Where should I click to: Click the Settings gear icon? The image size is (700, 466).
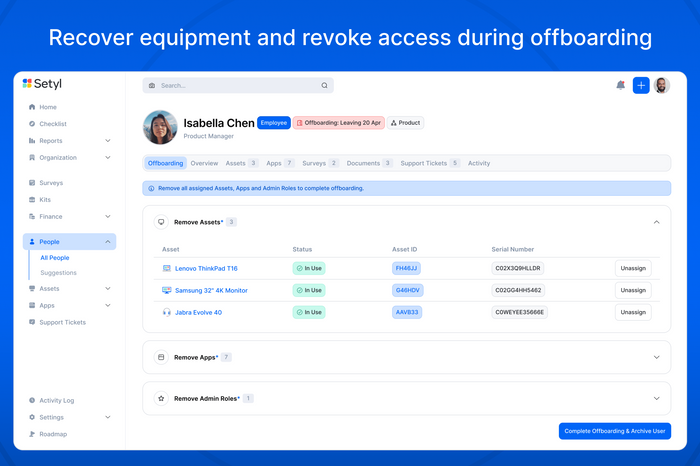32,417
